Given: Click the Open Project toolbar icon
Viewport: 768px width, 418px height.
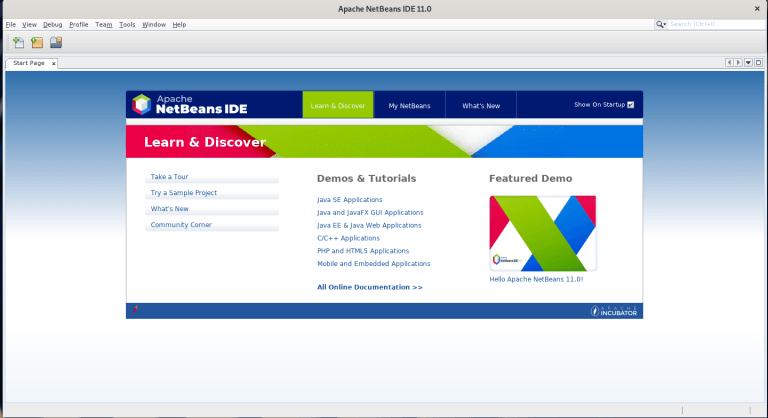Looking at the screenshot, I should tap(56, 43).
